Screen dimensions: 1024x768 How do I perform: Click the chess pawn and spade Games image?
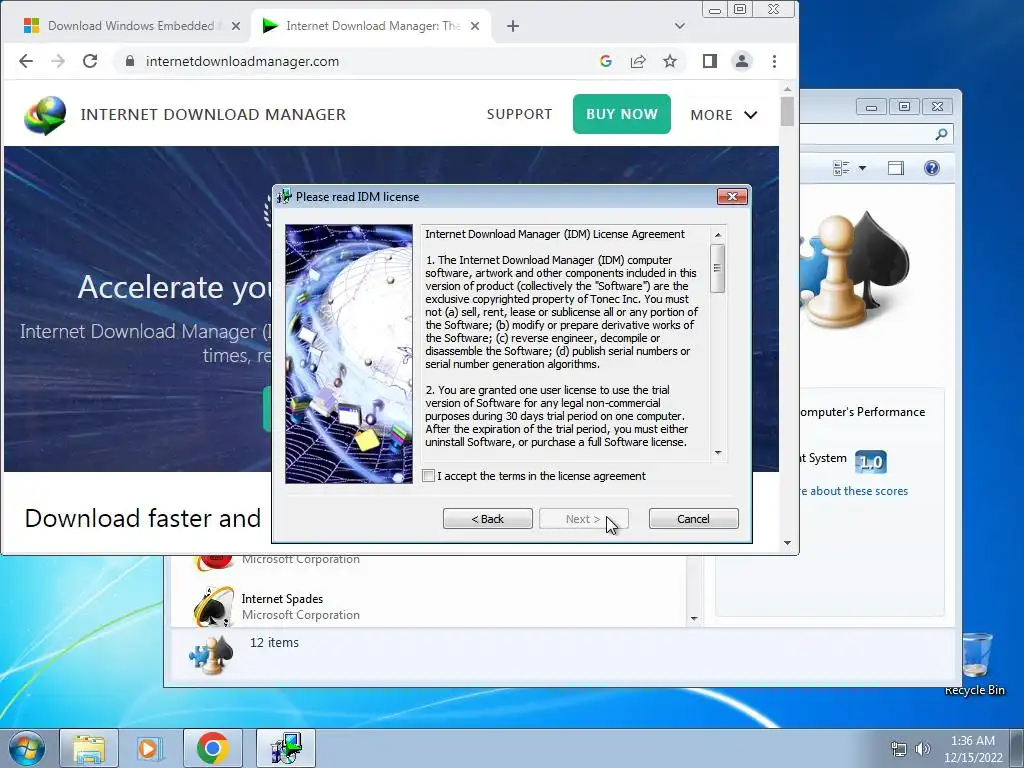point(855,268)
